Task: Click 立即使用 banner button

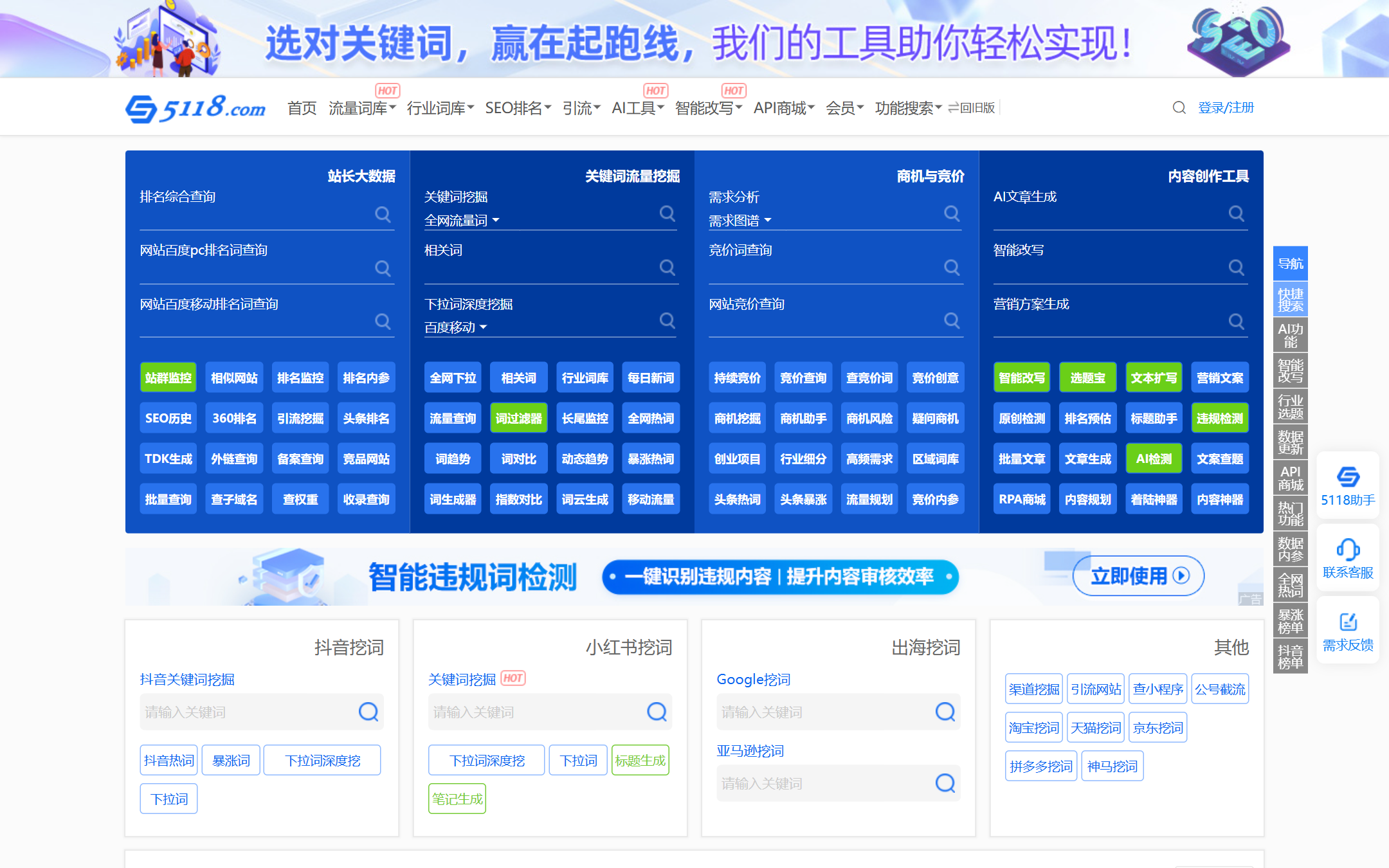Action: coord(1138,575)
